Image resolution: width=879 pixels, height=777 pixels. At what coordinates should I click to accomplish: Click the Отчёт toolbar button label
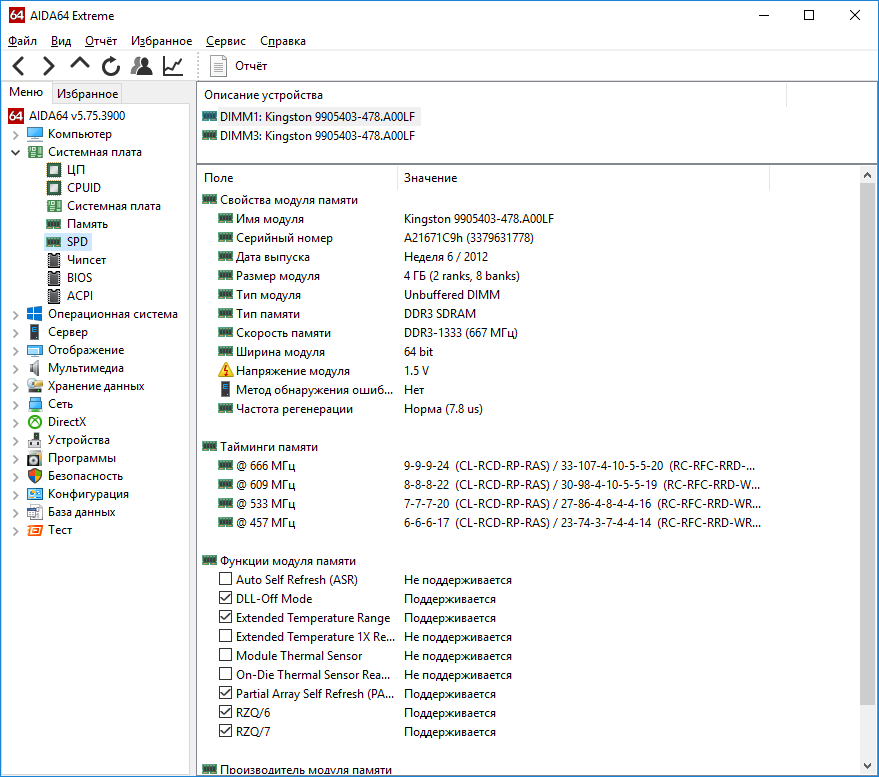(251, 66)
